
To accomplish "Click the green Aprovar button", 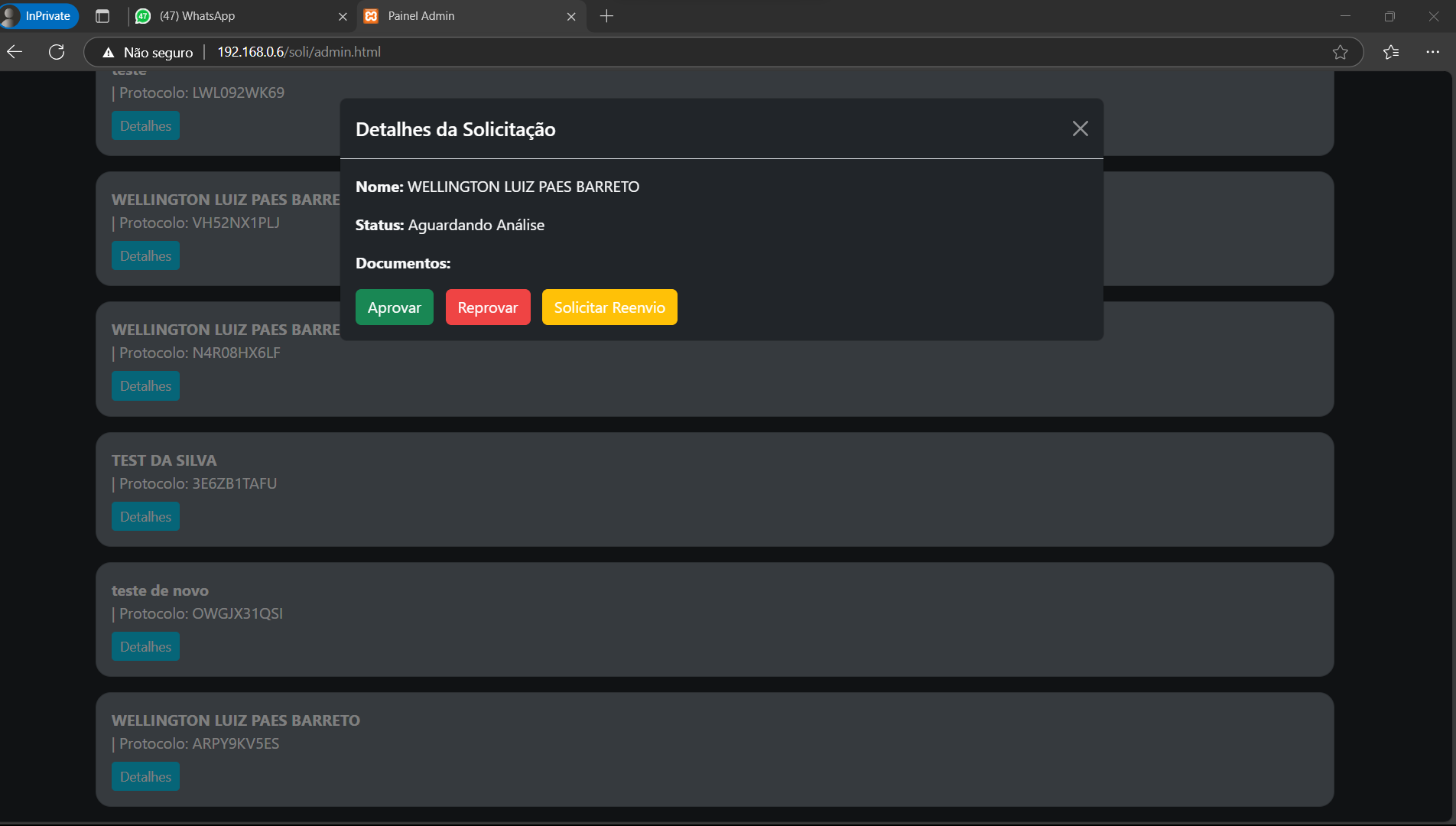I will point(394,307).
